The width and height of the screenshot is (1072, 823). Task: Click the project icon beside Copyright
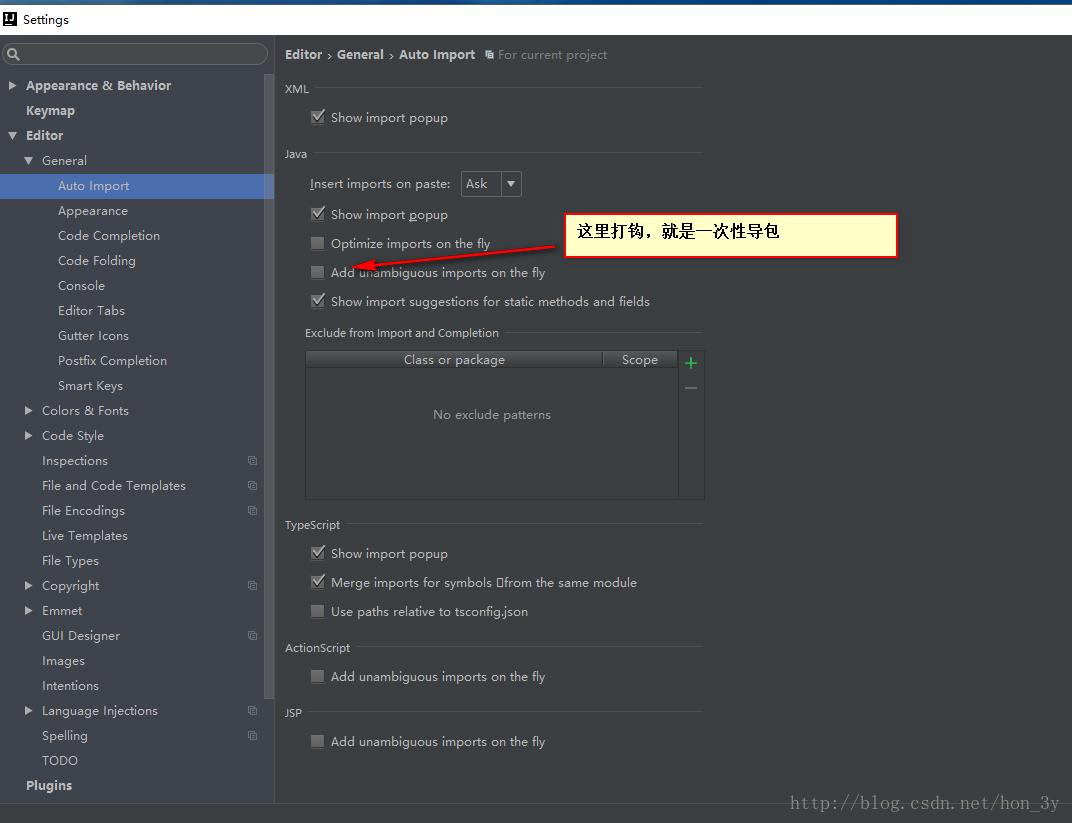[x=252, y=586]
